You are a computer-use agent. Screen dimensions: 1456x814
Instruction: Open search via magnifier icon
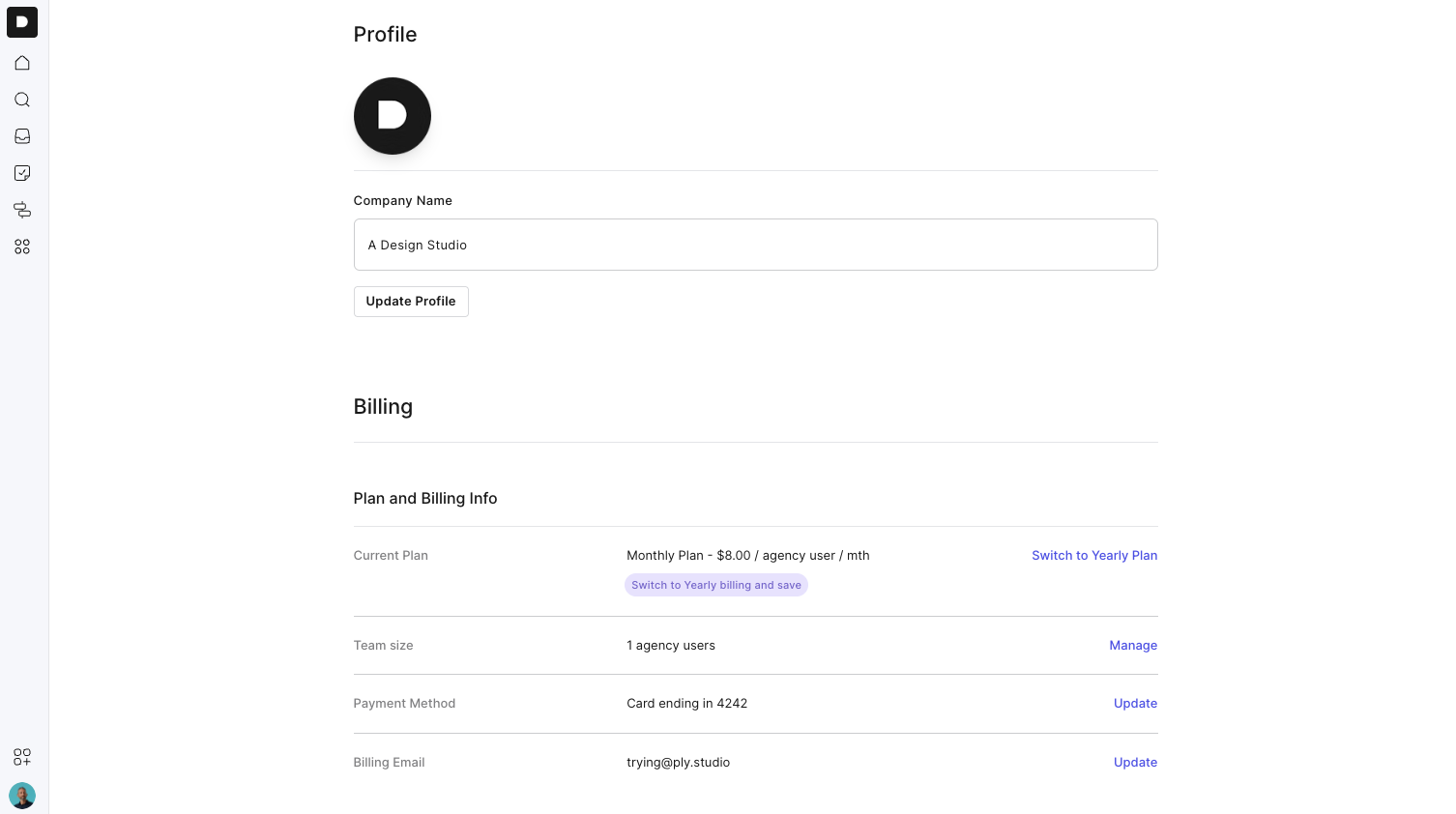[x=22, y=100]
